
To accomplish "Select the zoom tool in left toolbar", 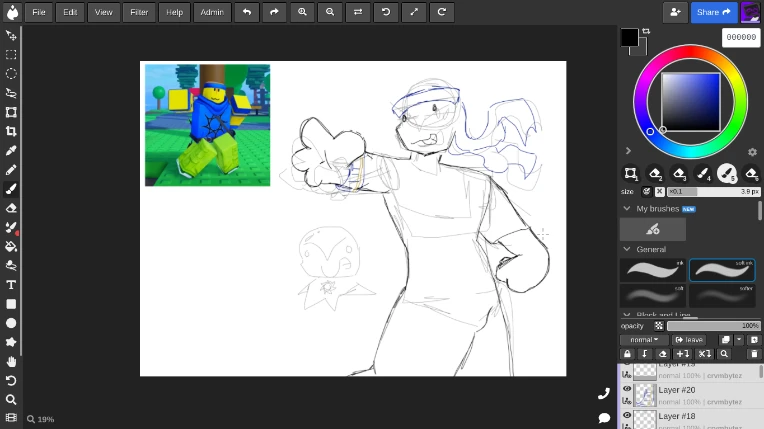I will tap(11, 400).
